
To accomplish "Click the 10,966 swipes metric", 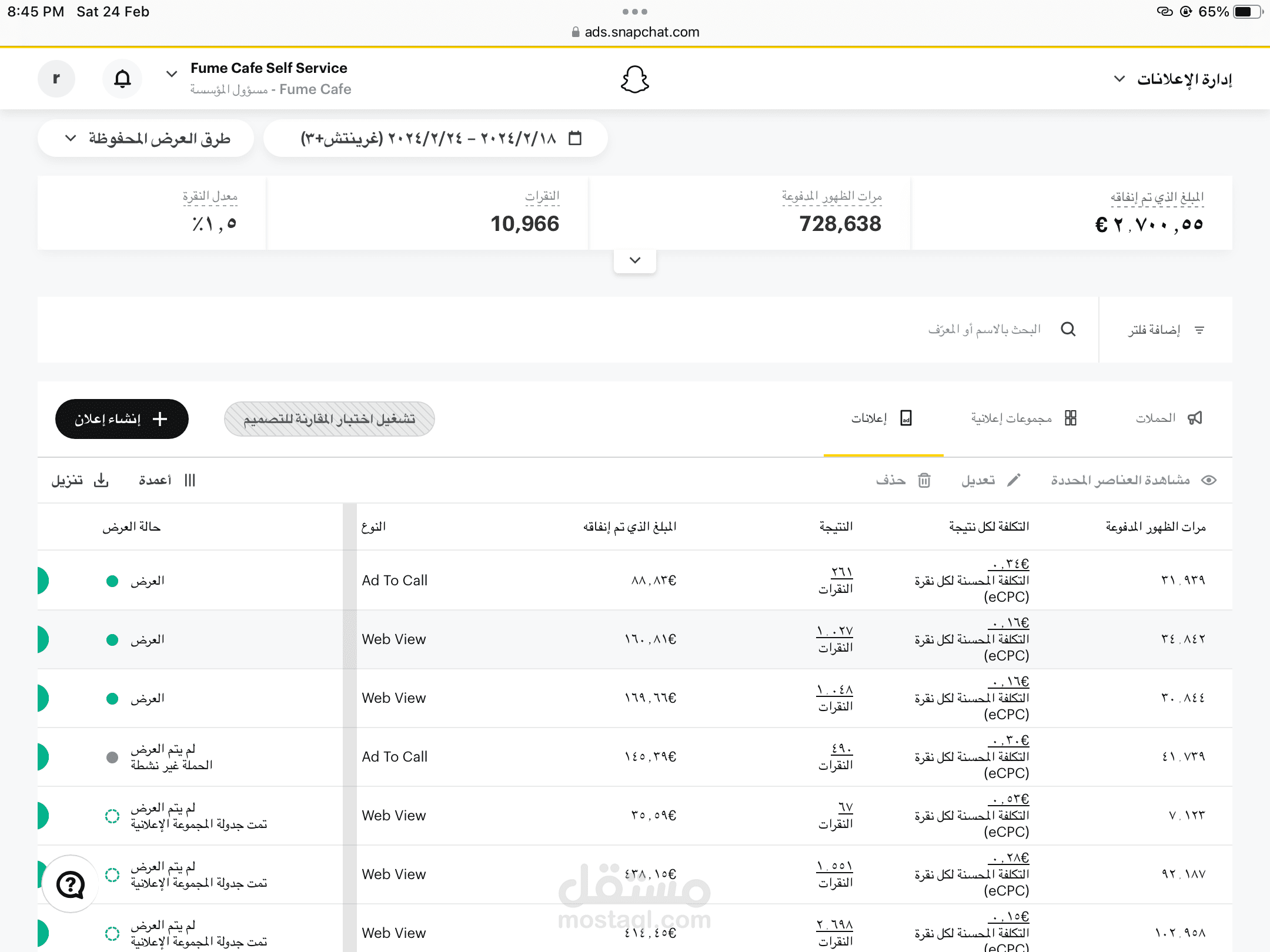I will point(524,223).
